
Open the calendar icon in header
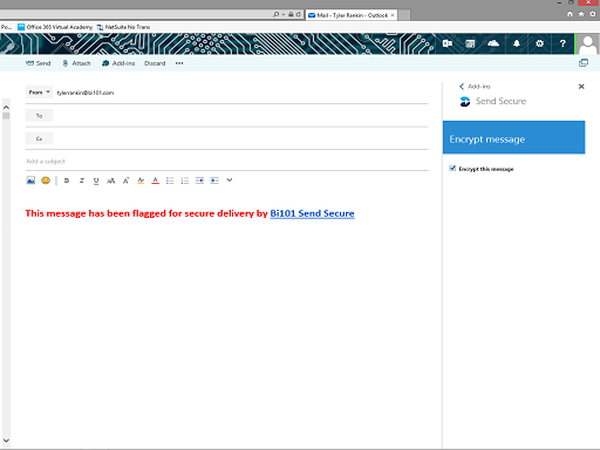470,44
